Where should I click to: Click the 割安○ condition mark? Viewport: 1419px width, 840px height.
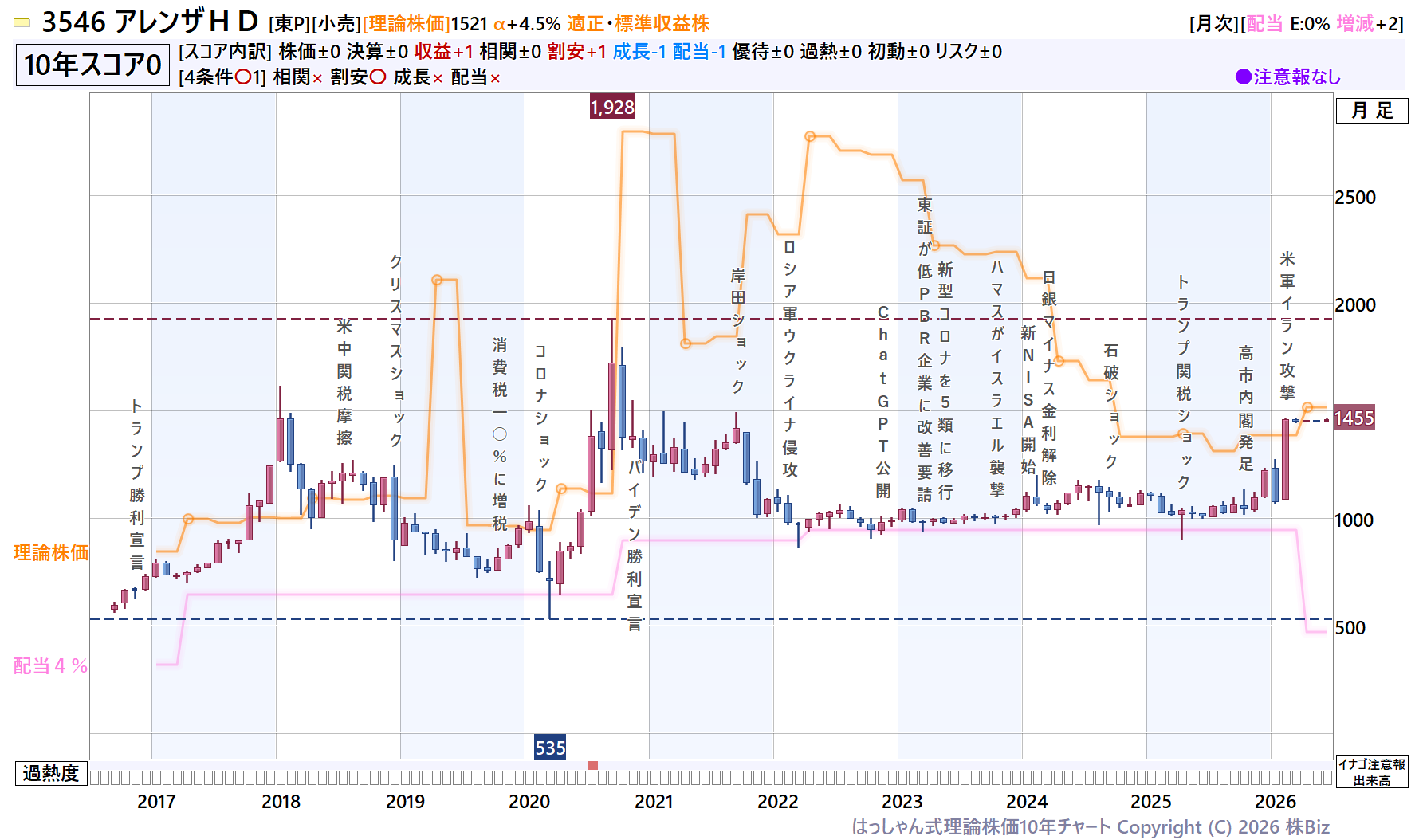(x=359, y=77)
